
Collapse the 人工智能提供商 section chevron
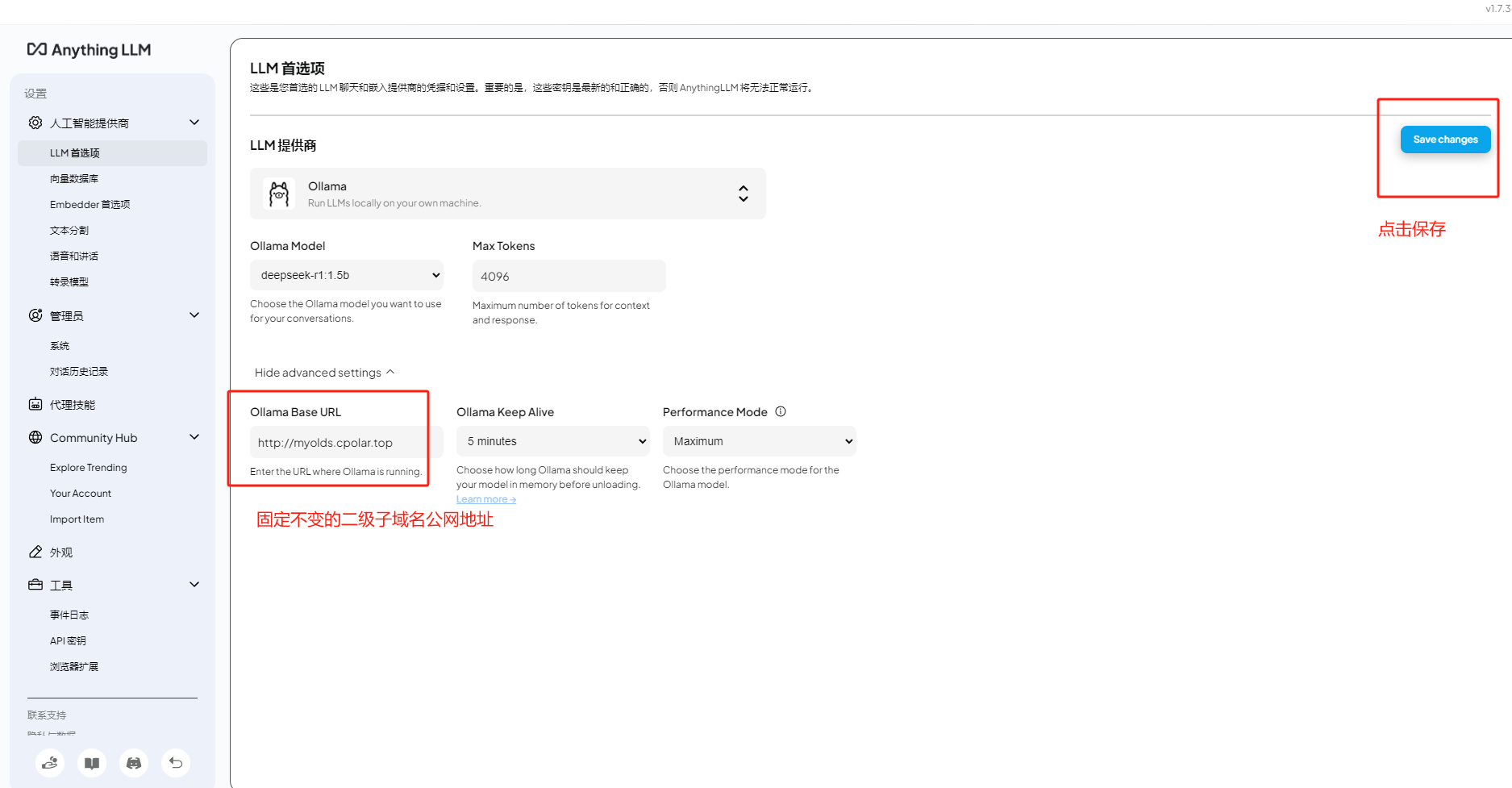click(x=194, y=123)
